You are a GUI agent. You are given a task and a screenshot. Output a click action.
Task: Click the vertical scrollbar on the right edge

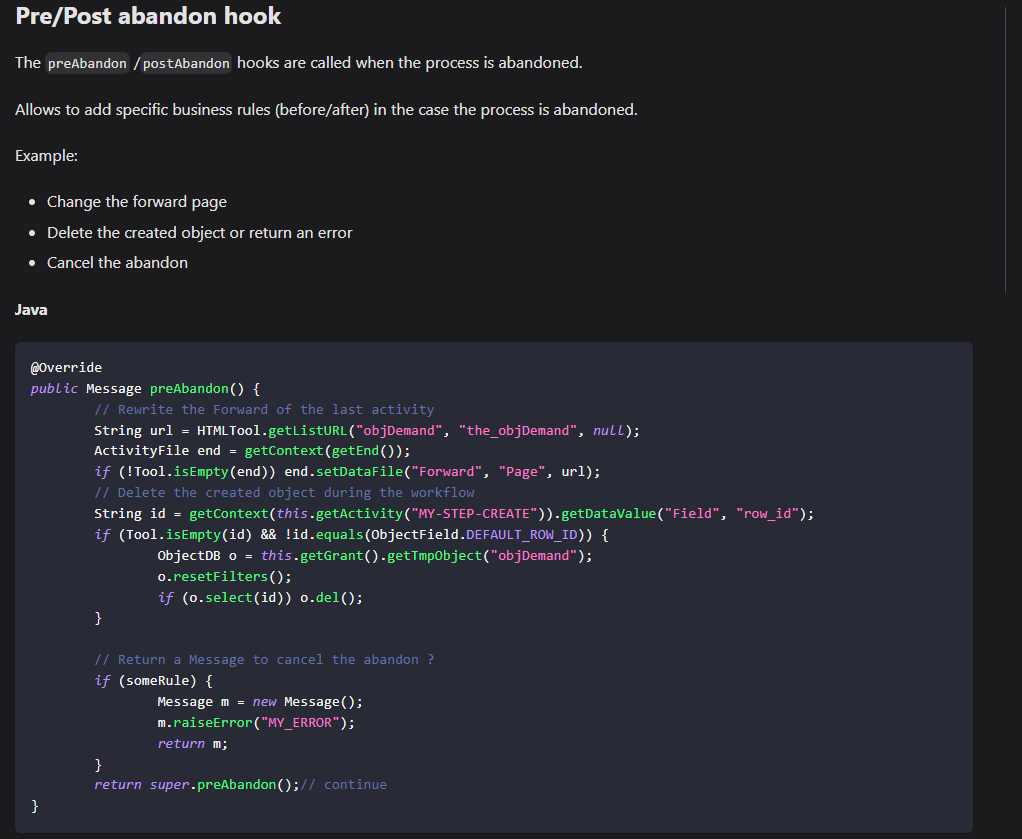tap(1005, 150)
